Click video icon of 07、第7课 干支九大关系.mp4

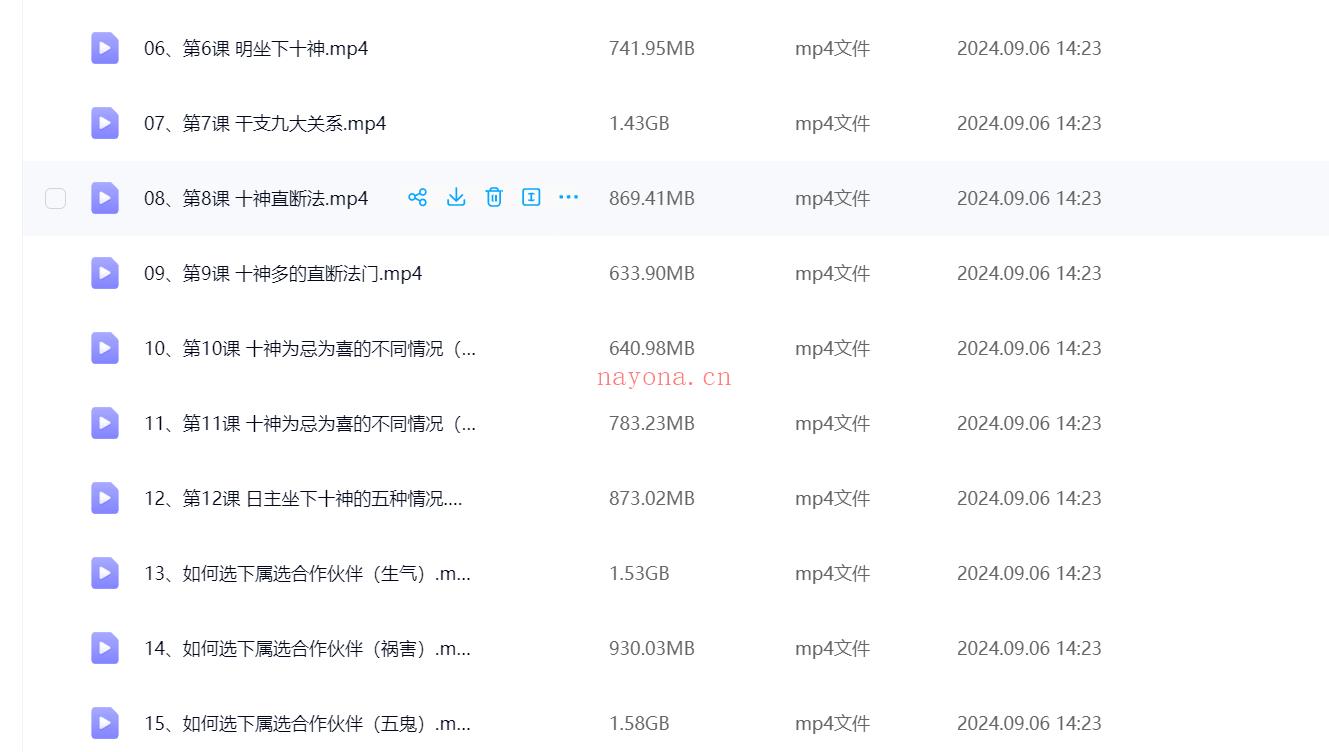(x=105, y=123)
